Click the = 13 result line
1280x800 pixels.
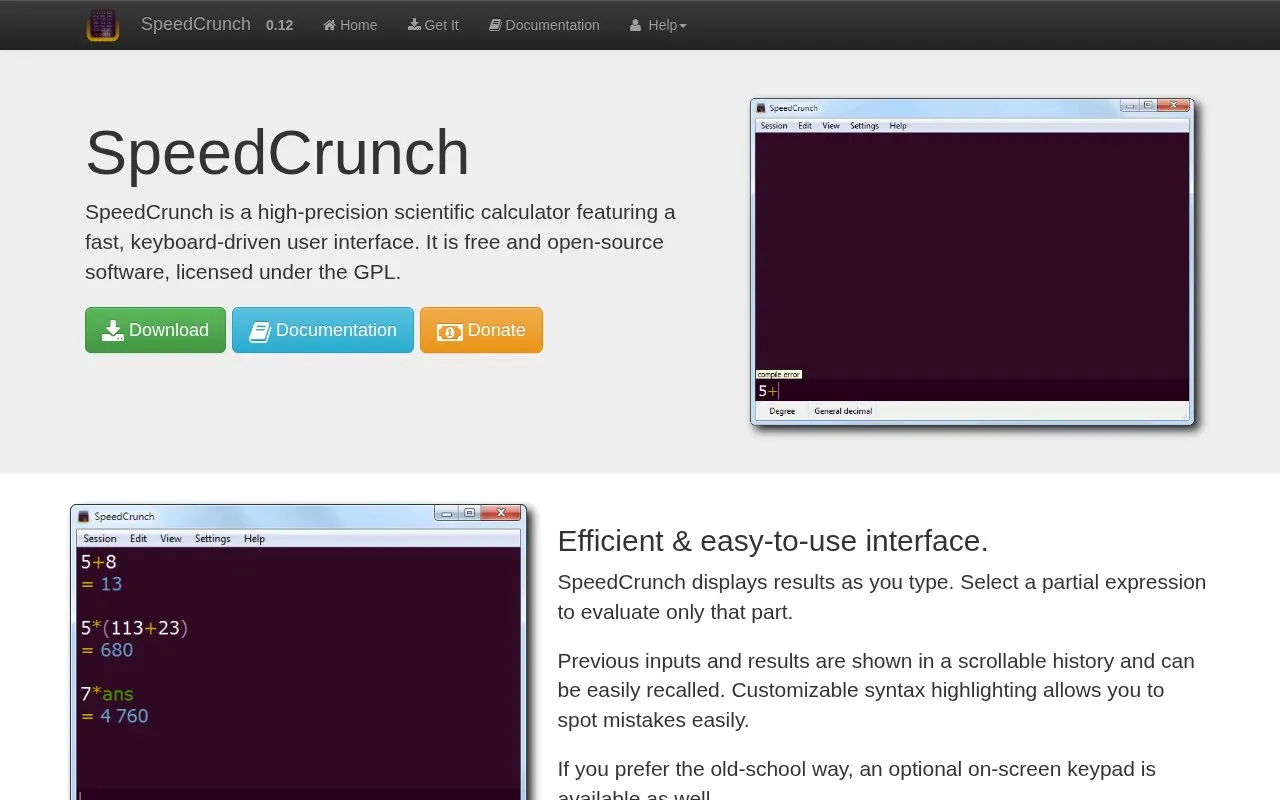point(101,584)
